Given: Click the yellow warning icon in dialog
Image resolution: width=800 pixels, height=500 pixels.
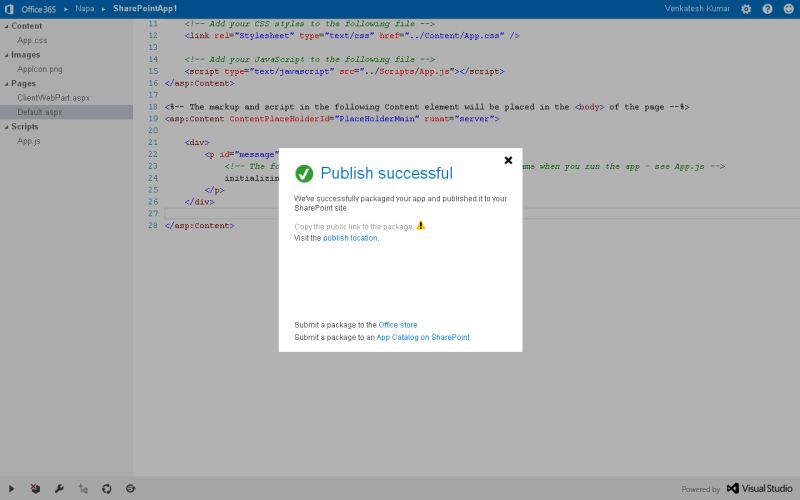Looking at the screenshot, I should (420, 225).
